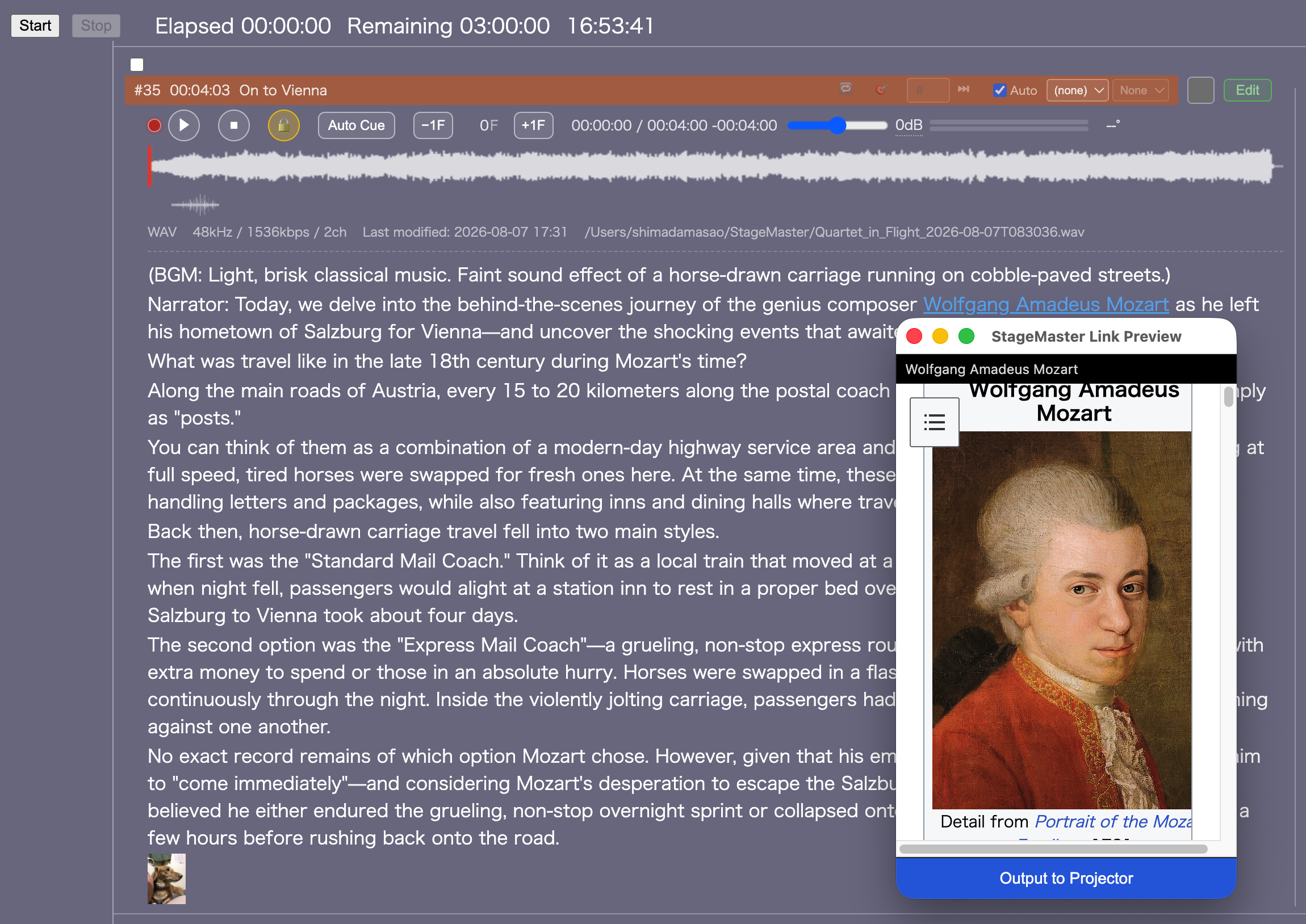Open the Wolfgang Amadeus Mozart link

click(1045, 304)
